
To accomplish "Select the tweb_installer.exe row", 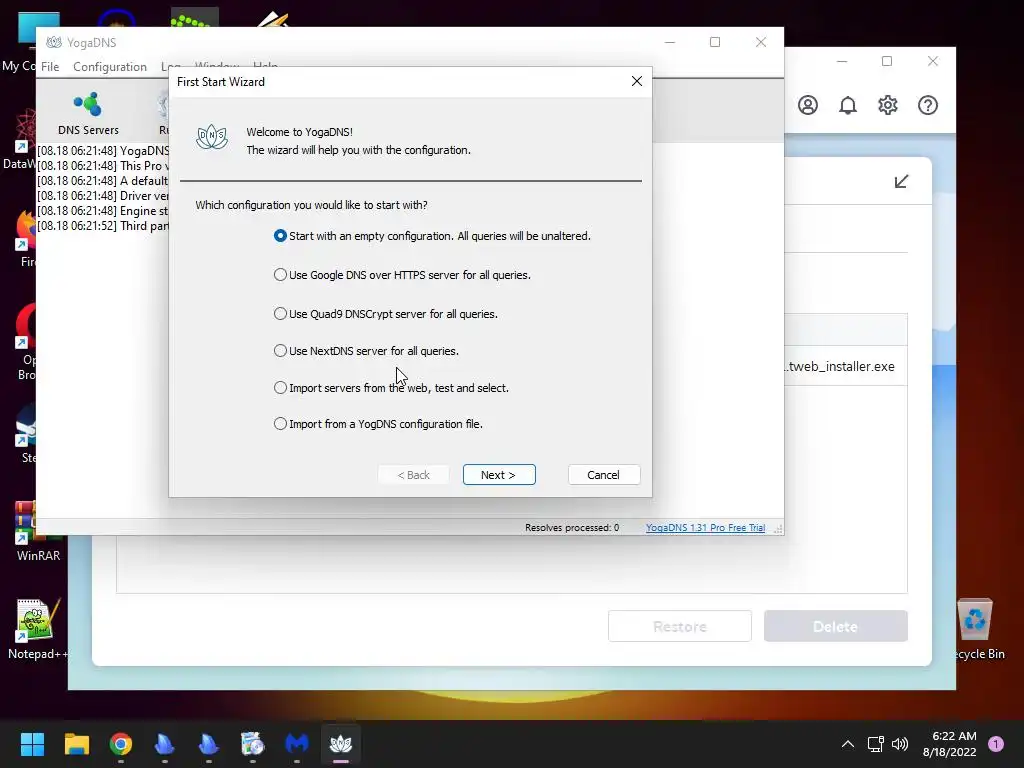I will pos(846,366).
